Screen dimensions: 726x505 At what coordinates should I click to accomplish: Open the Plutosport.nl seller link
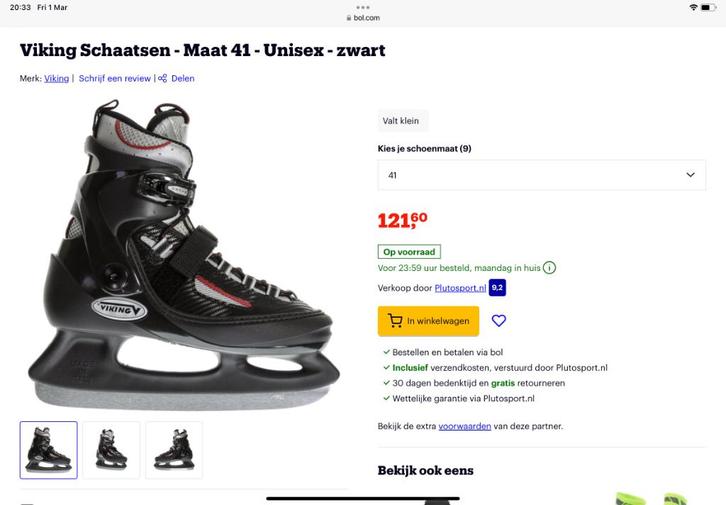[x=460, y=288]
